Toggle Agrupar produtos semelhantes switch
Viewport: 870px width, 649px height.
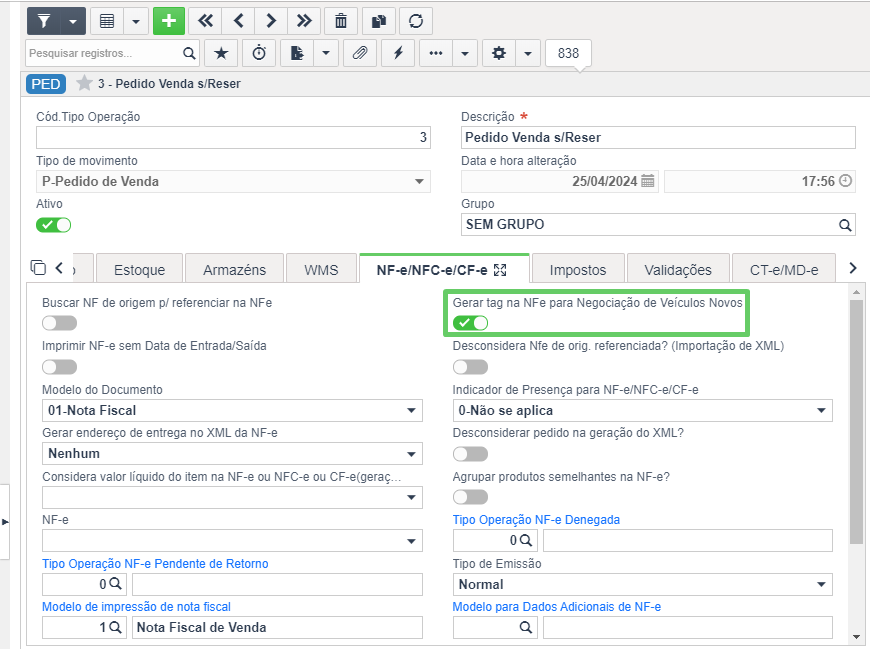pos(470,497)
